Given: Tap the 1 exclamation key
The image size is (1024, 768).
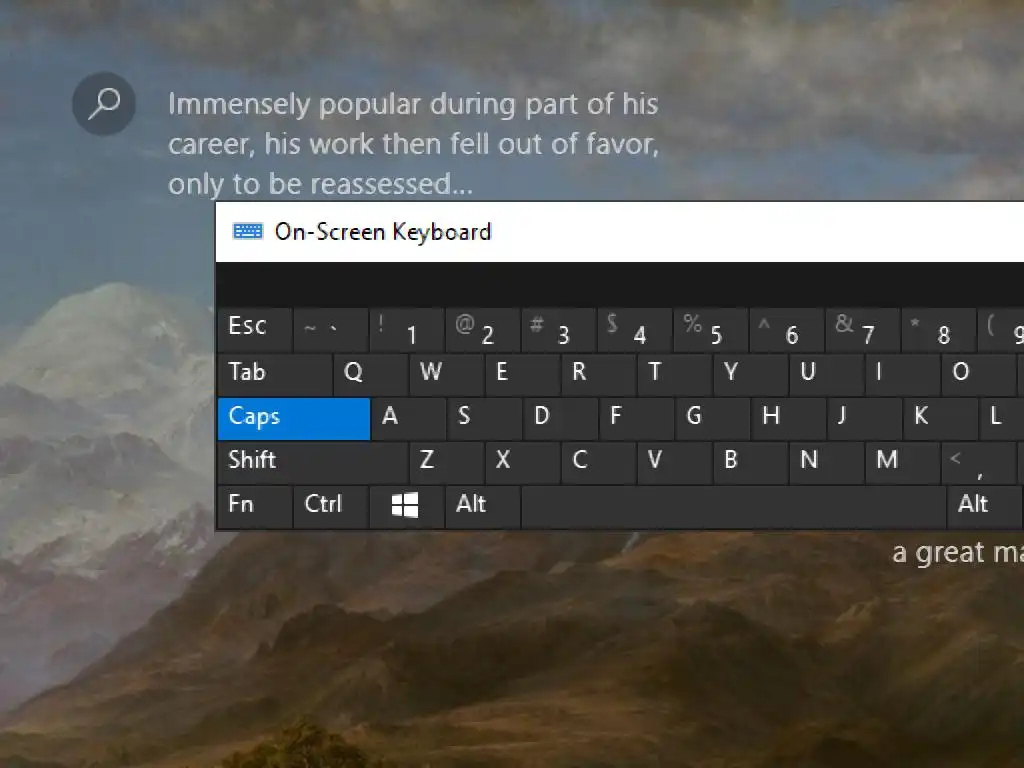Looking at the screenshot, I should click(407, 330).
